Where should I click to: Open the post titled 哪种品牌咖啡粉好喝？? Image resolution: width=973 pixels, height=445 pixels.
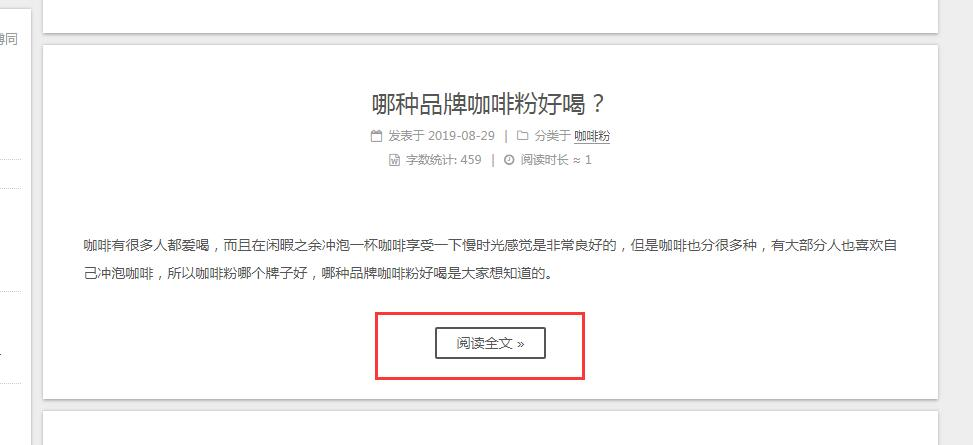[x=489, y=104]
